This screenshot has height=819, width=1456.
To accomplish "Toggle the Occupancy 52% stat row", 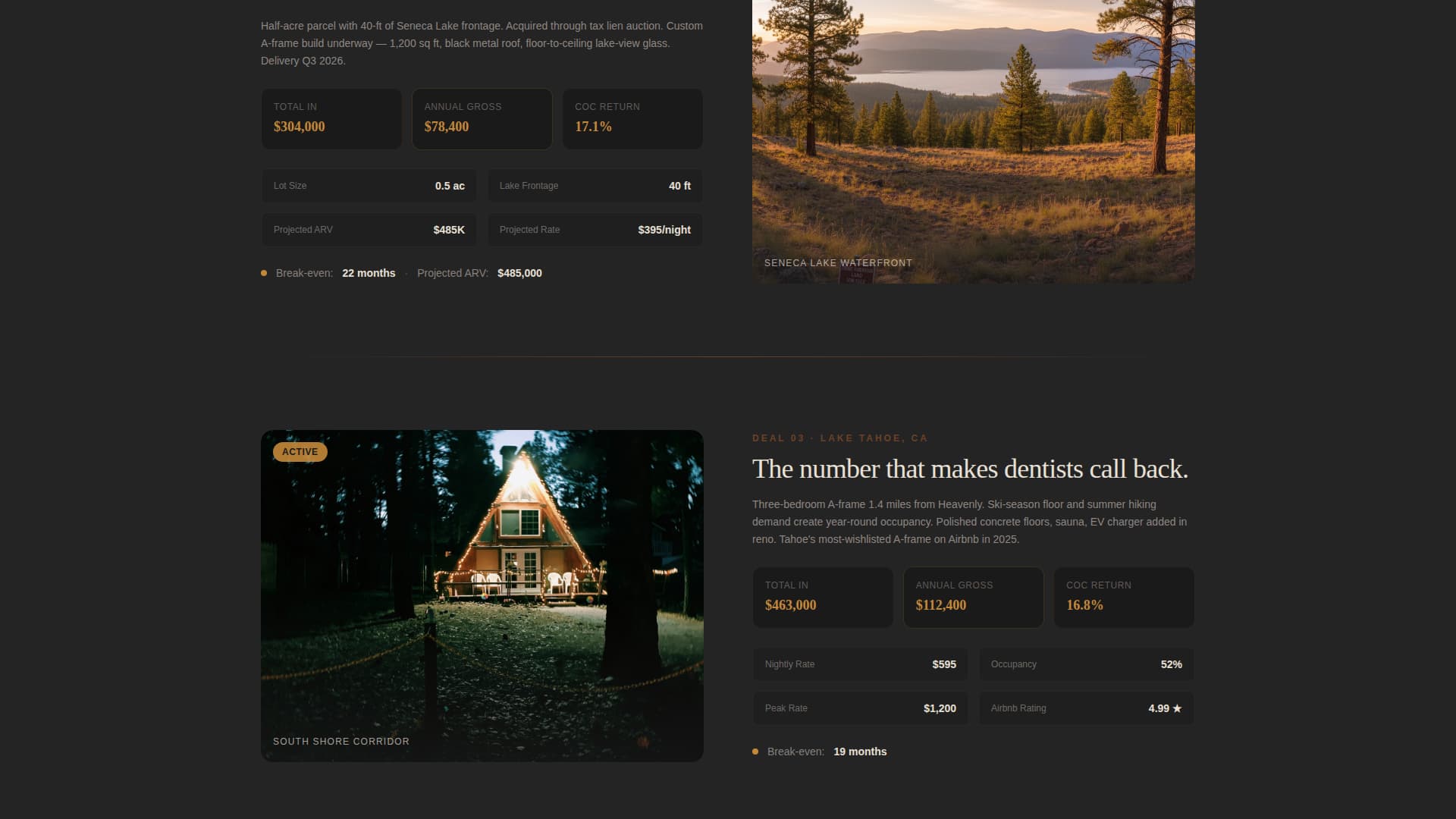I will pos(1086,664).
